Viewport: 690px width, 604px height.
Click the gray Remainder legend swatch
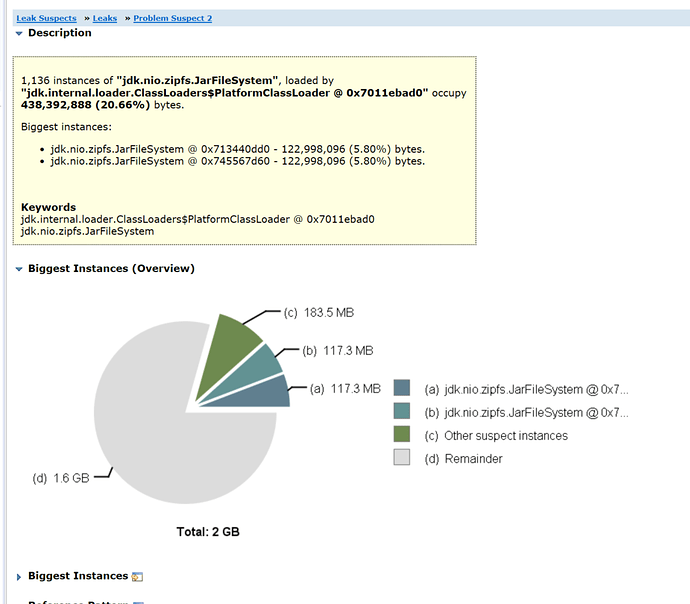(x=402, y=458)
